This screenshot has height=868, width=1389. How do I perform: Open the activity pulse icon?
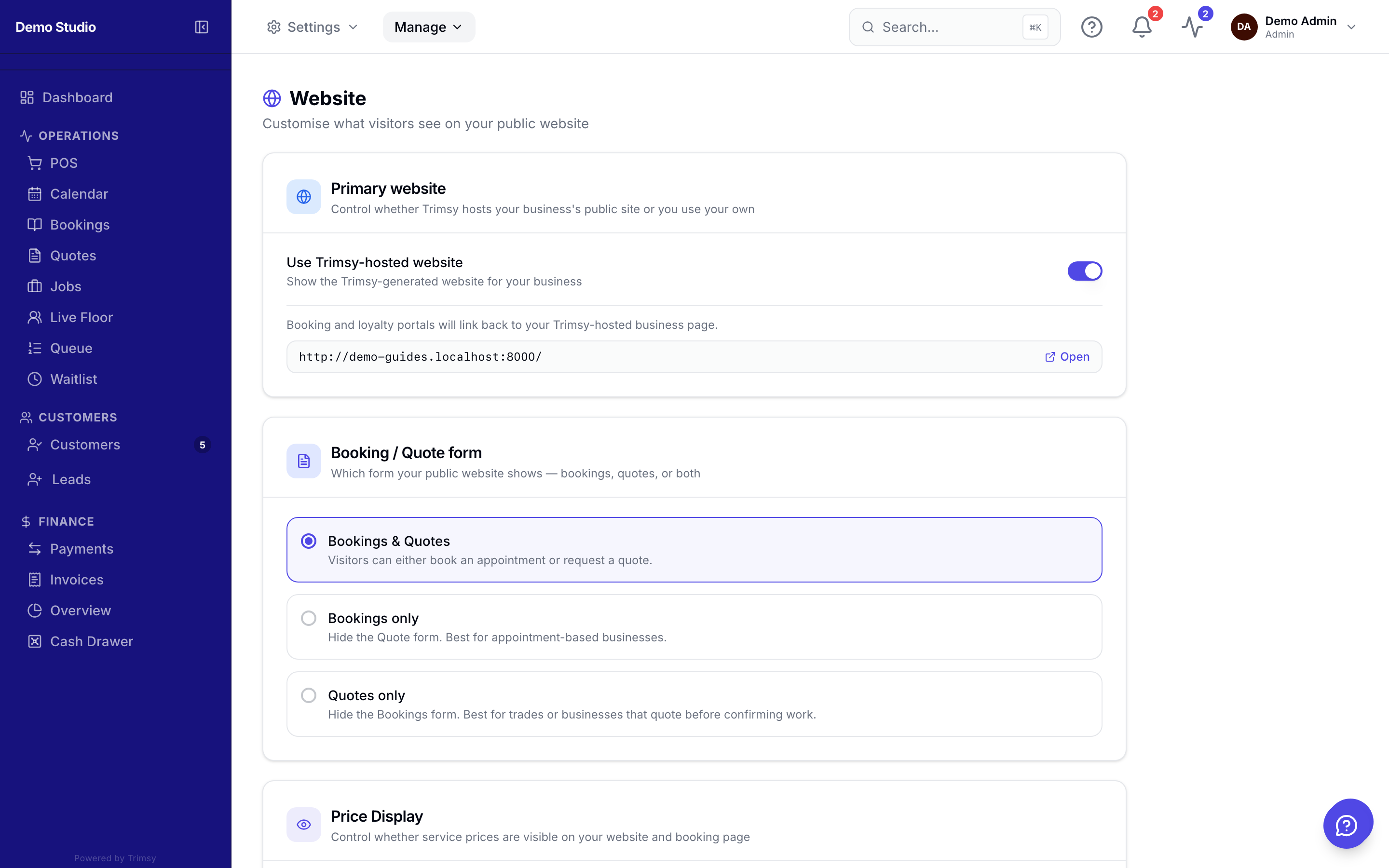click(x=1192, y=27)
